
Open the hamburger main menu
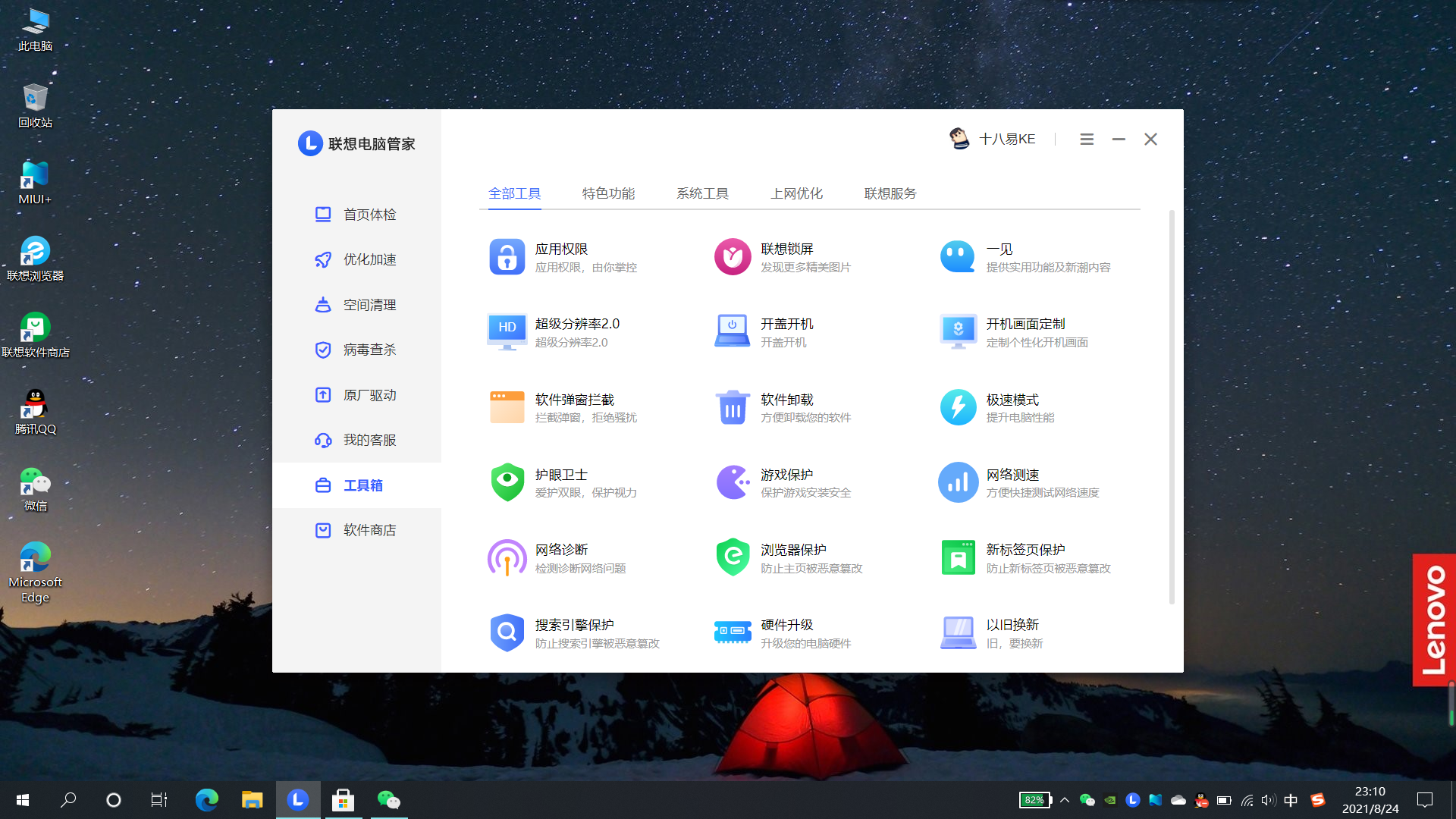pos(1087,140)
